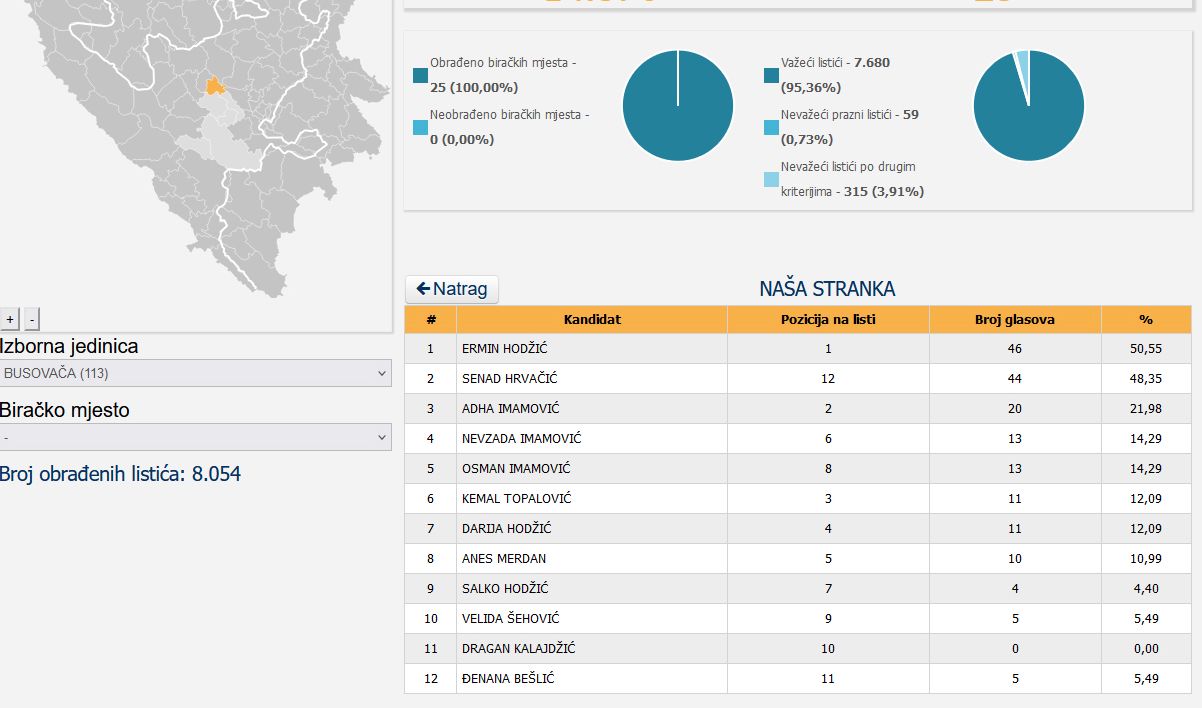The image size is (1202, 708).
Task: Sort by Broj glasova column header
Action: click(1015, 320)
